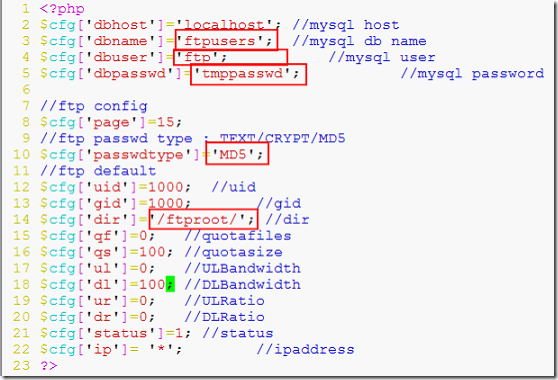Click the '//dir' comment
Screen dimensions: 558x380
click(287, 219)
